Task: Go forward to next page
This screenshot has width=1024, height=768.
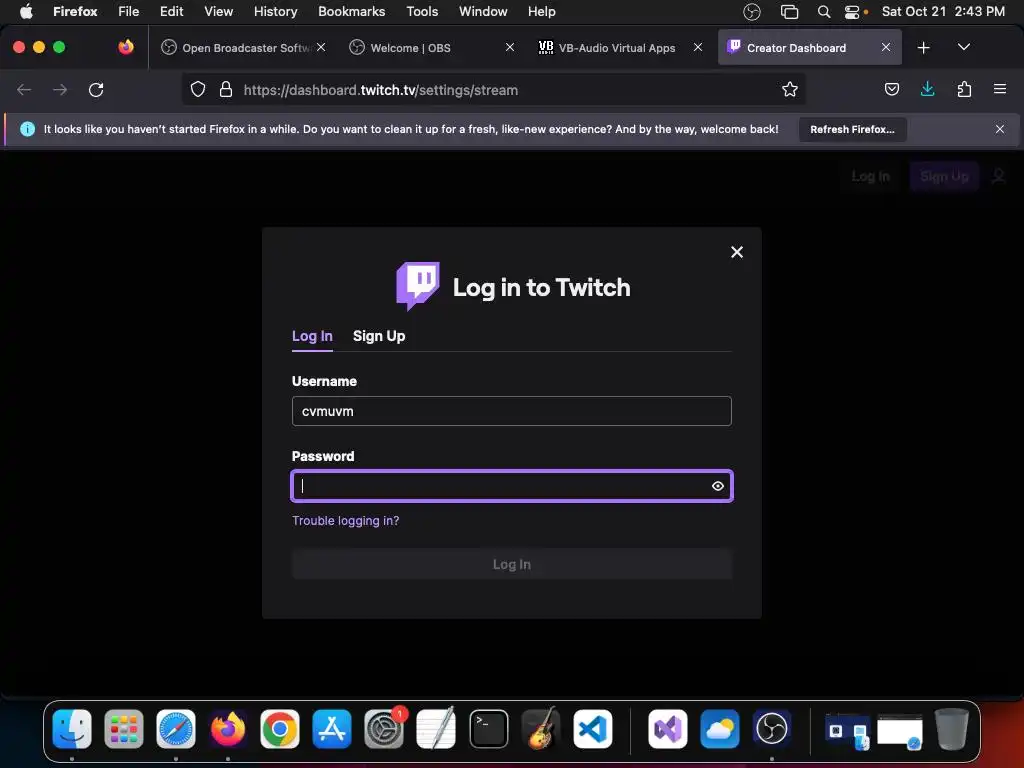Action: coord(60,89)
